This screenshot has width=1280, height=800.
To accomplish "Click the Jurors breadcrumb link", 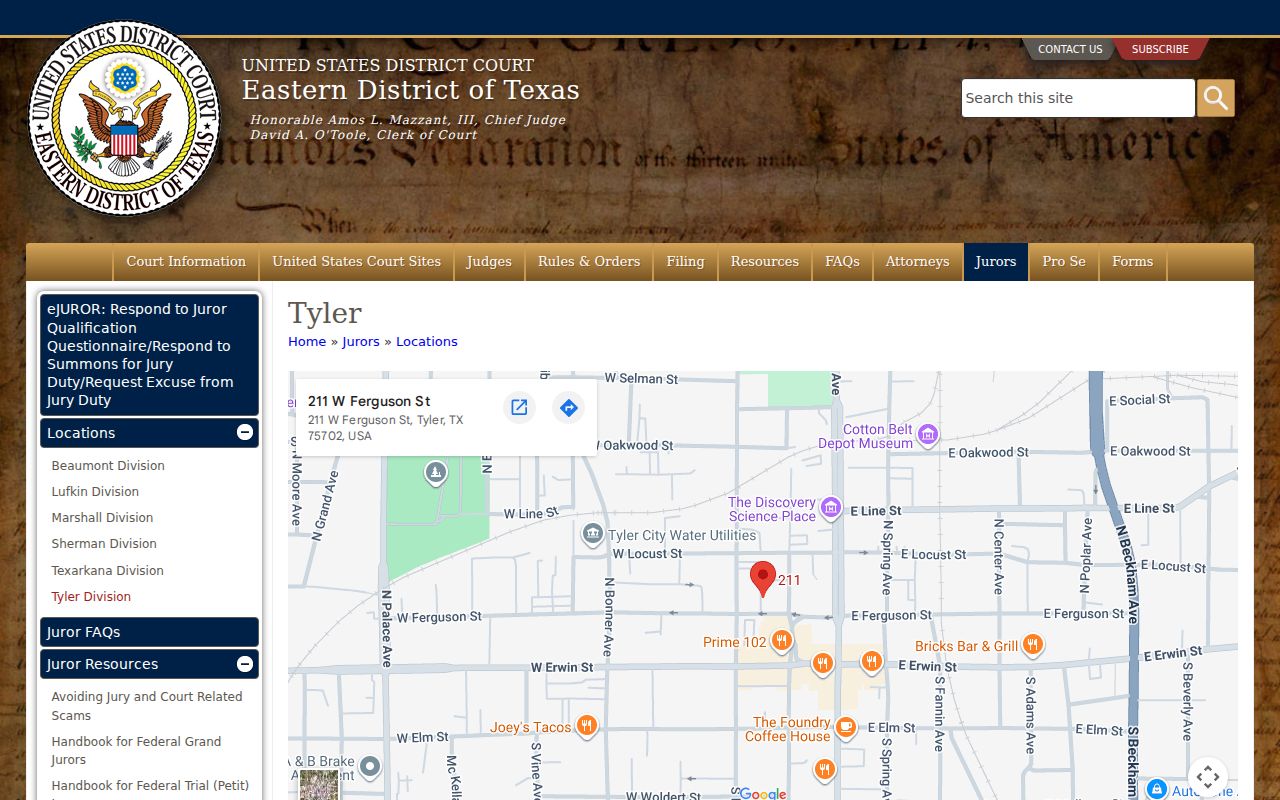I will point(361,341).
